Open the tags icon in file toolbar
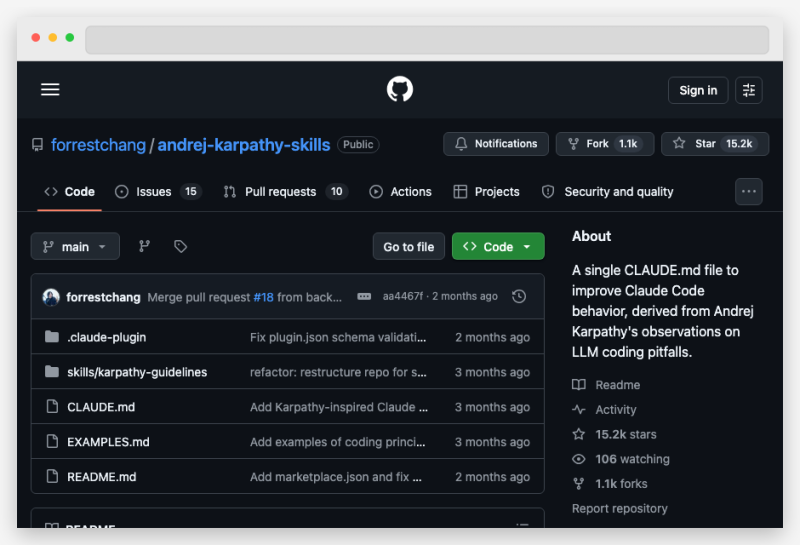The height and width of the screenshot is (545, 800). click(x=180, y=246)
